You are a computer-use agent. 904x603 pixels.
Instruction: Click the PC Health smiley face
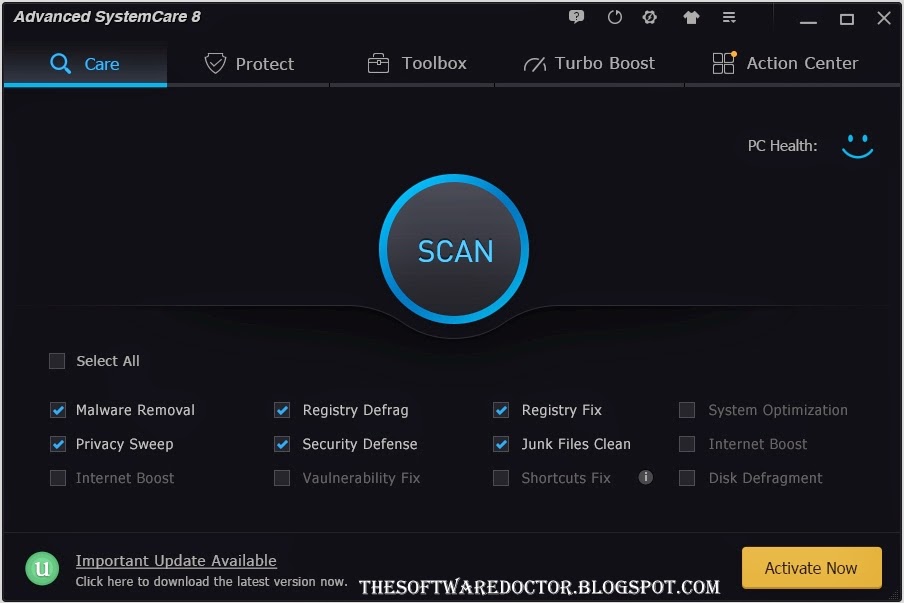point(857,146)
